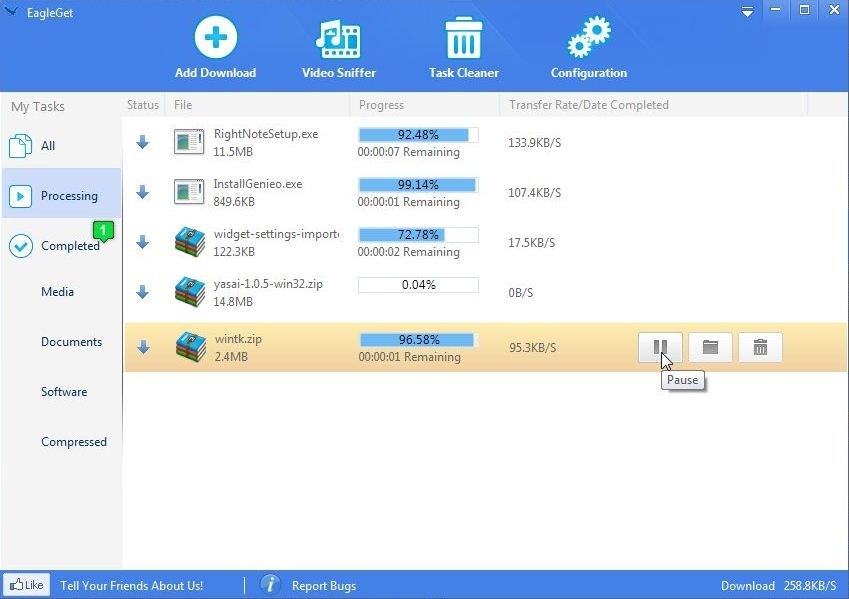
Task: Click the 107.4KB/S transfer rate
Action: coord(534,192)
